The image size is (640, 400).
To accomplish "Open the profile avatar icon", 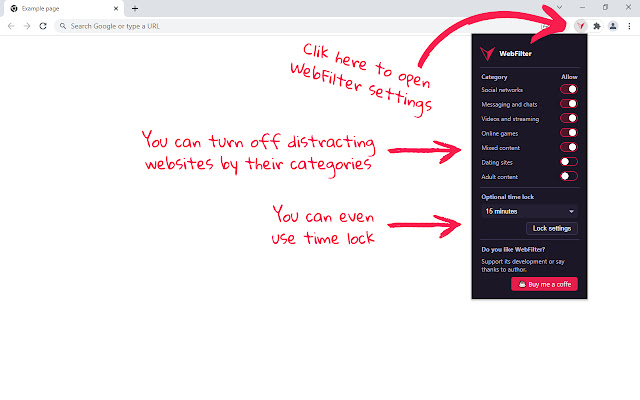I will pyautogui.click(x=613, y=26).
